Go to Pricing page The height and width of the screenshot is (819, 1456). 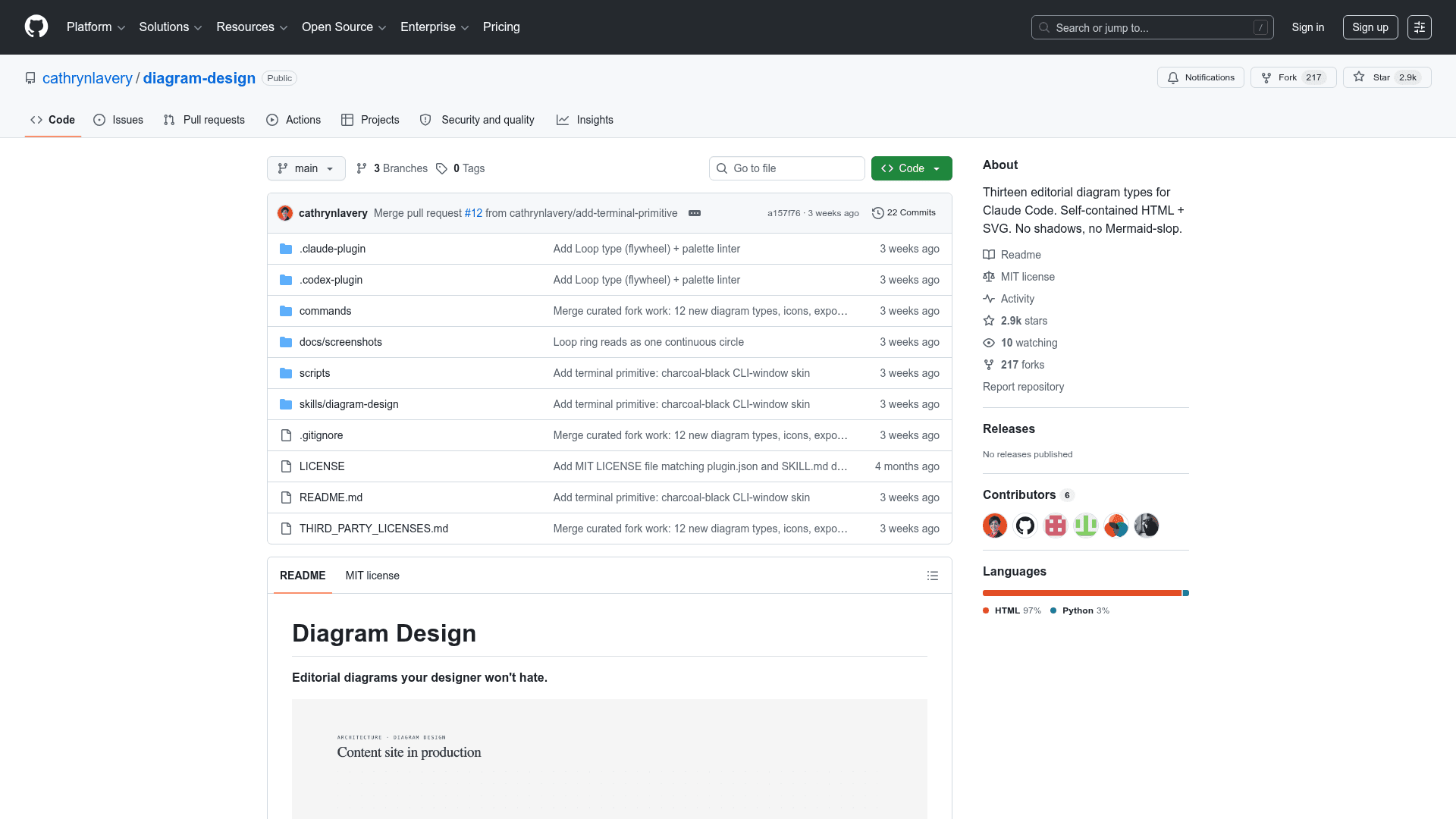(x=501, y=27)
